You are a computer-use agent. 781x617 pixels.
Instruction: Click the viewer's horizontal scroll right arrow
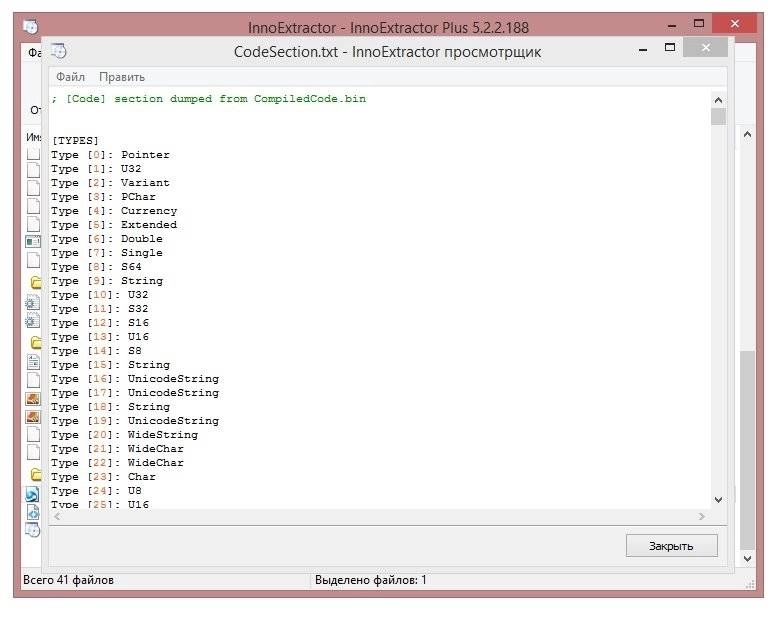coord(702,516)
